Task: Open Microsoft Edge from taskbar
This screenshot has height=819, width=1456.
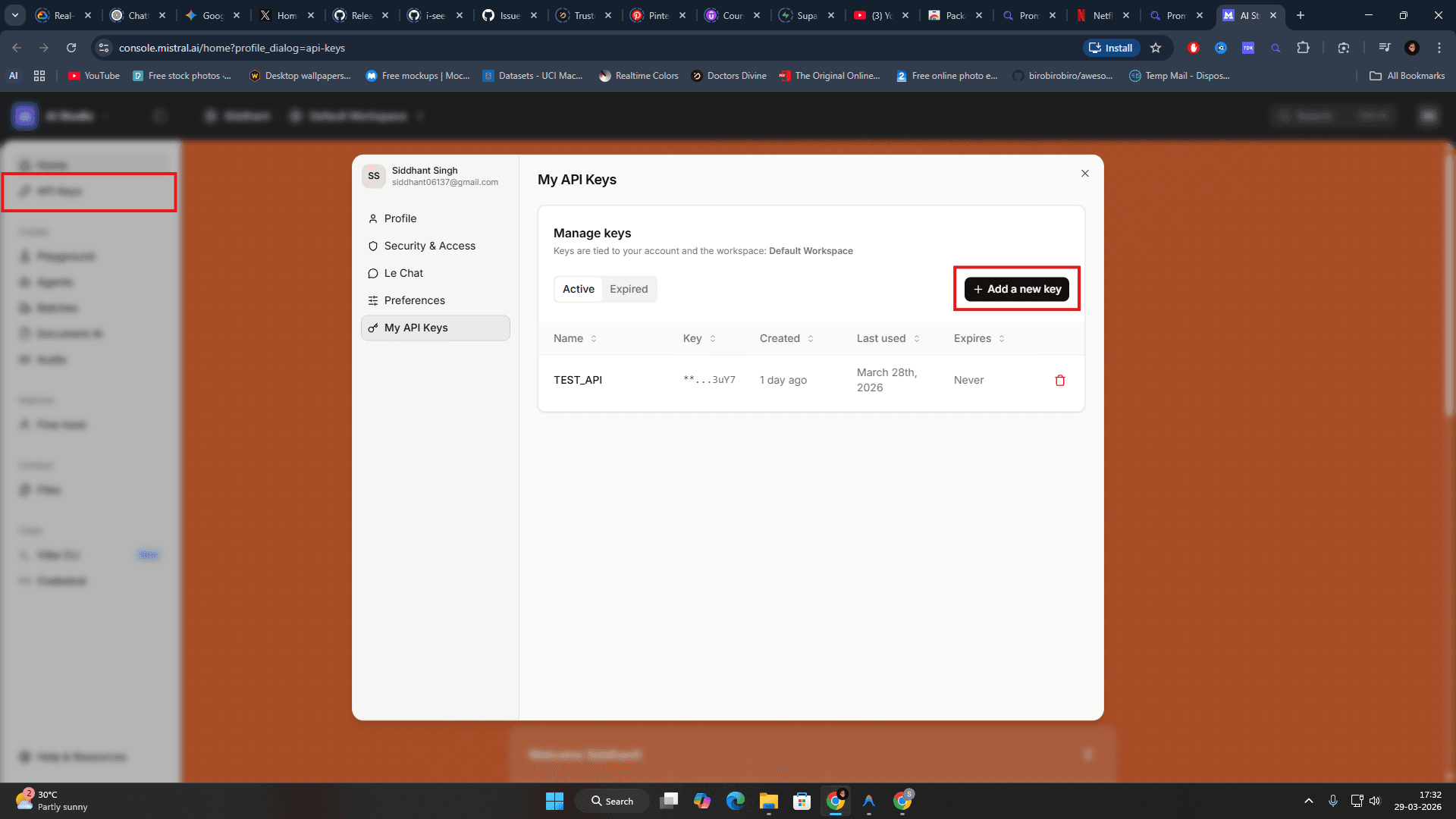Action: point(735,801)
